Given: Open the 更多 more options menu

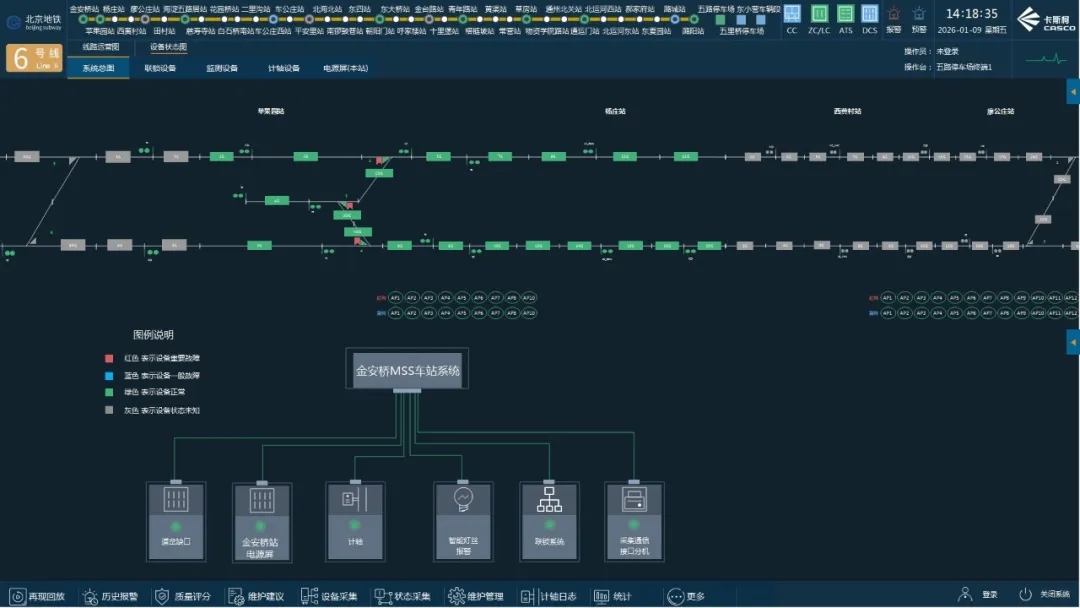Looking at the screenshot, I should [x=685, y=596].
